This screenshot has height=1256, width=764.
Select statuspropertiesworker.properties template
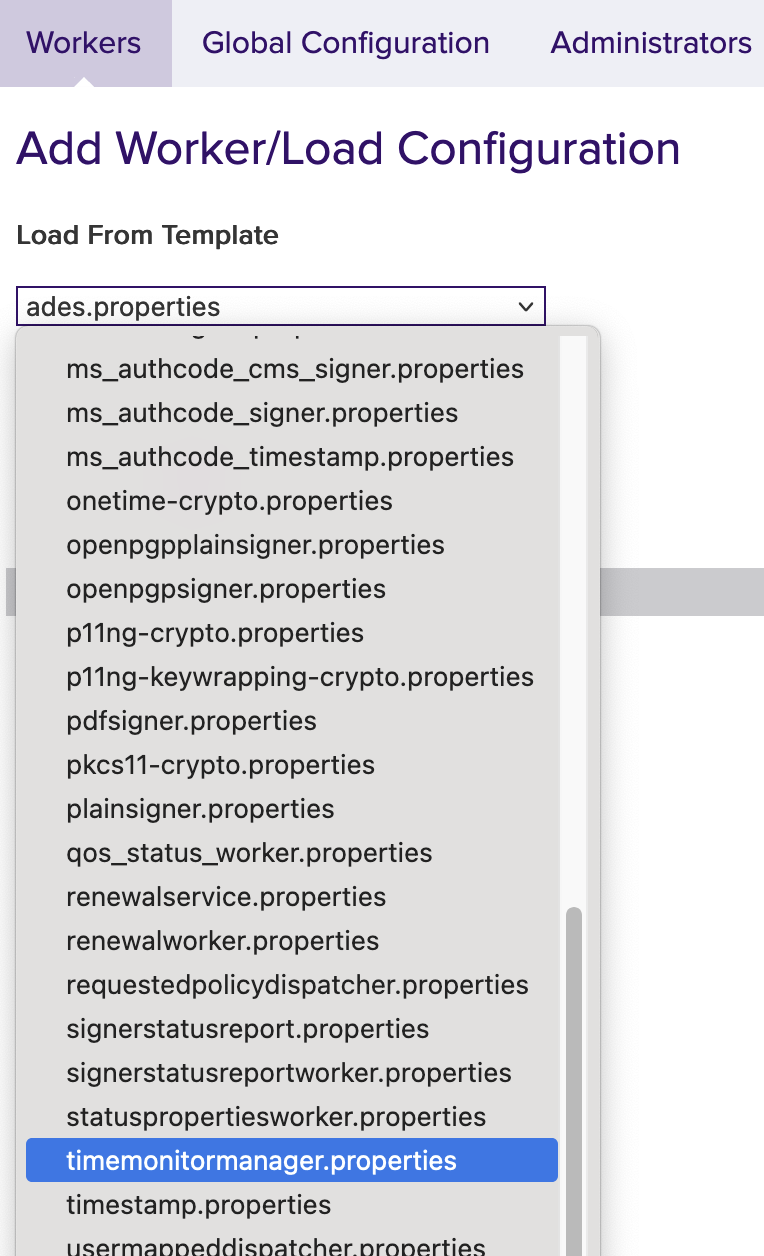pyautogui.click(x=274, y=1117)
